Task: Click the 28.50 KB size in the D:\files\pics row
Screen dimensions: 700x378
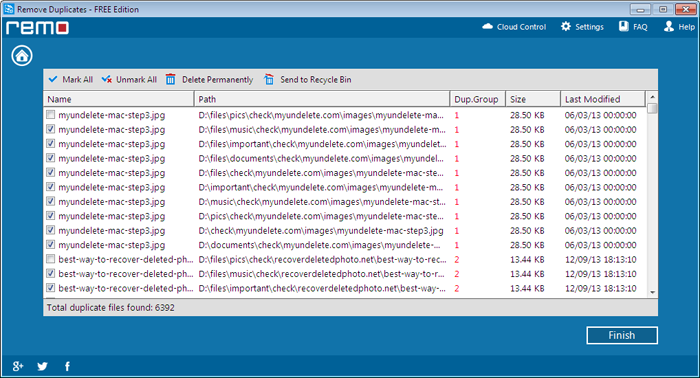Action: (x=527, y=115)
